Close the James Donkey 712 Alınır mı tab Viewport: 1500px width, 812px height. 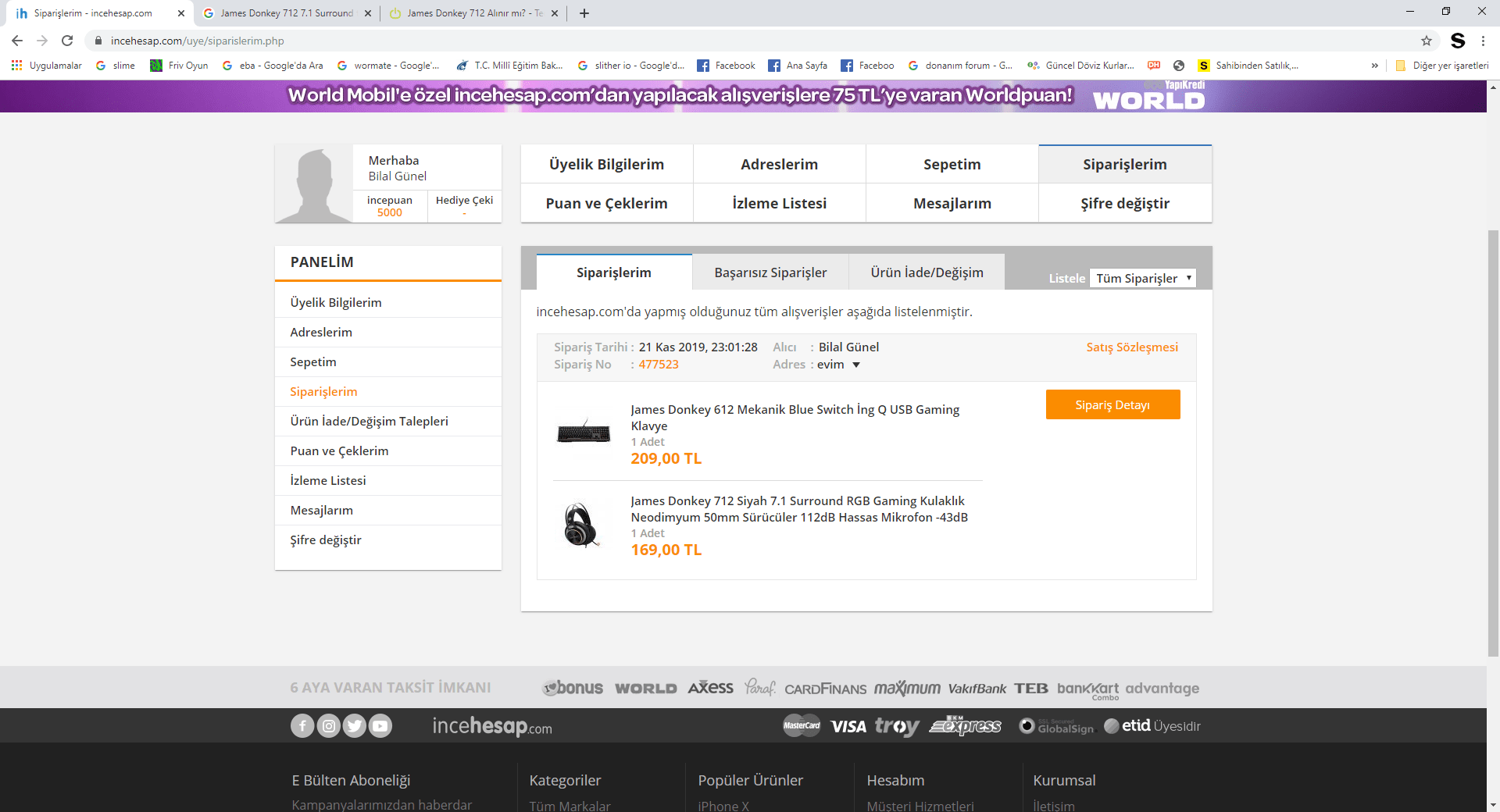(555, 13)
